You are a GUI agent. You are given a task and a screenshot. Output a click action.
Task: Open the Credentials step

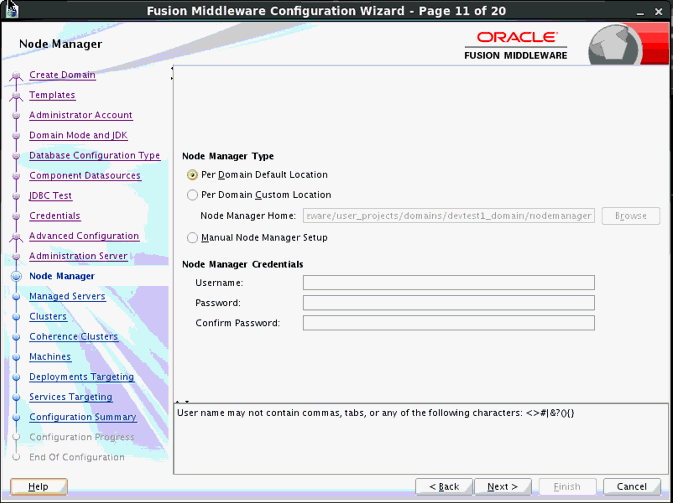coord(55,216)
